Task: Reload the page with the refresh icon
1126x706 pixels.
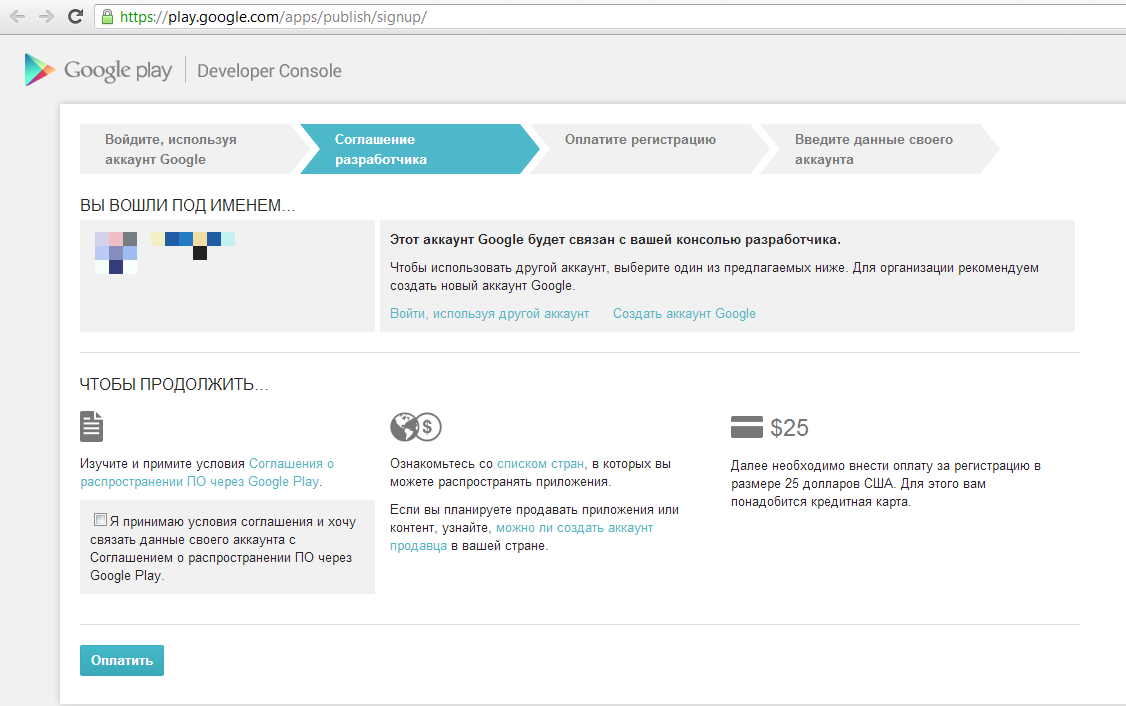Action: tap(75, 17)
